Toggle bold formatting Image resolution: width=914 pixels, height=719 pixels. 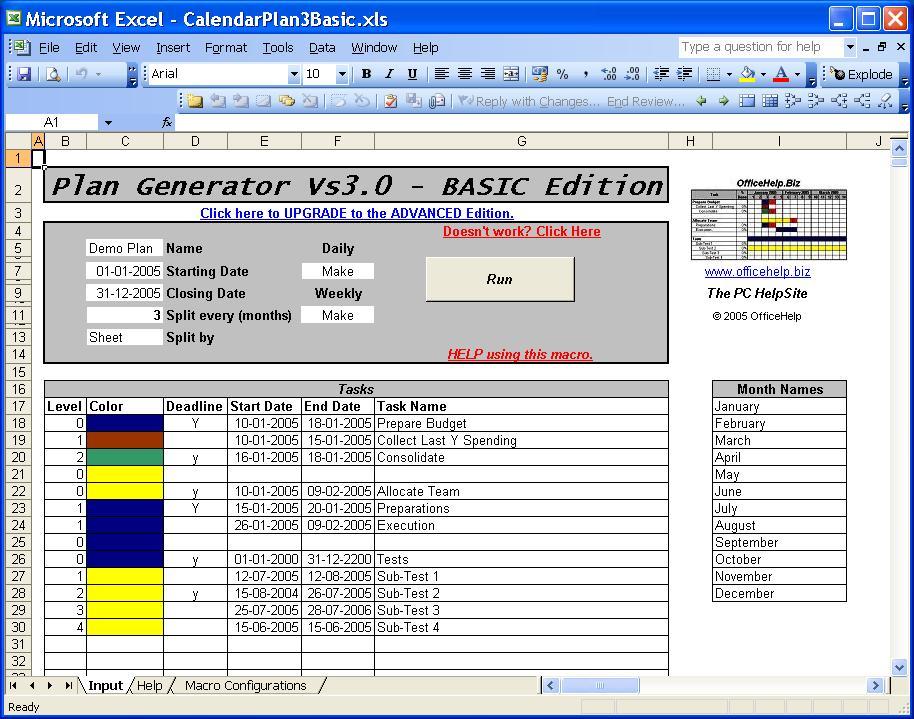click(366, 74)
